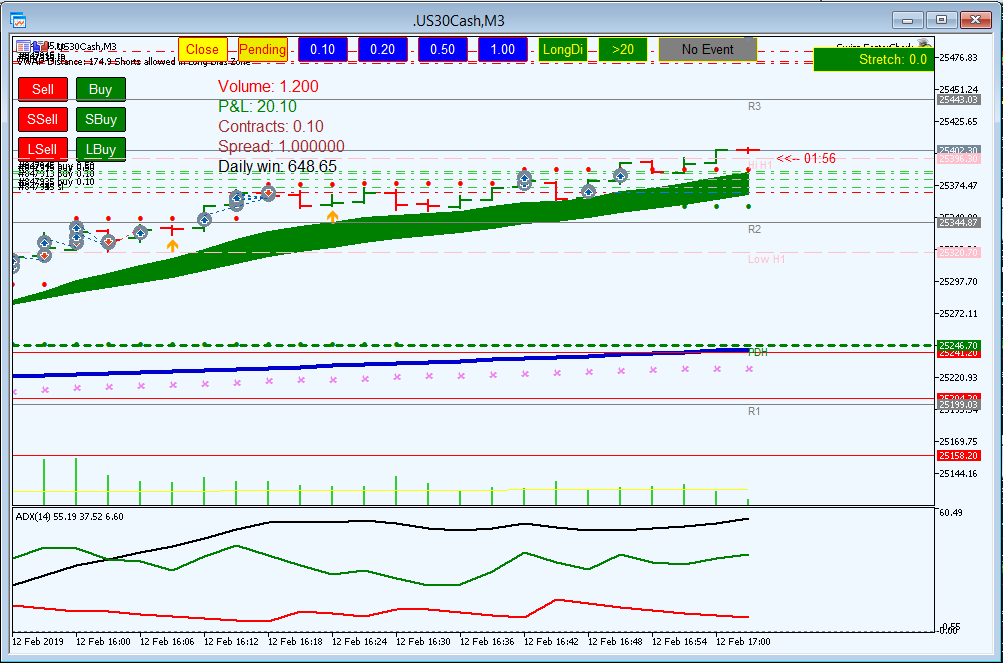Click the green SBuy button
The image size is (1003, 663).
click(x=100, y=120)
